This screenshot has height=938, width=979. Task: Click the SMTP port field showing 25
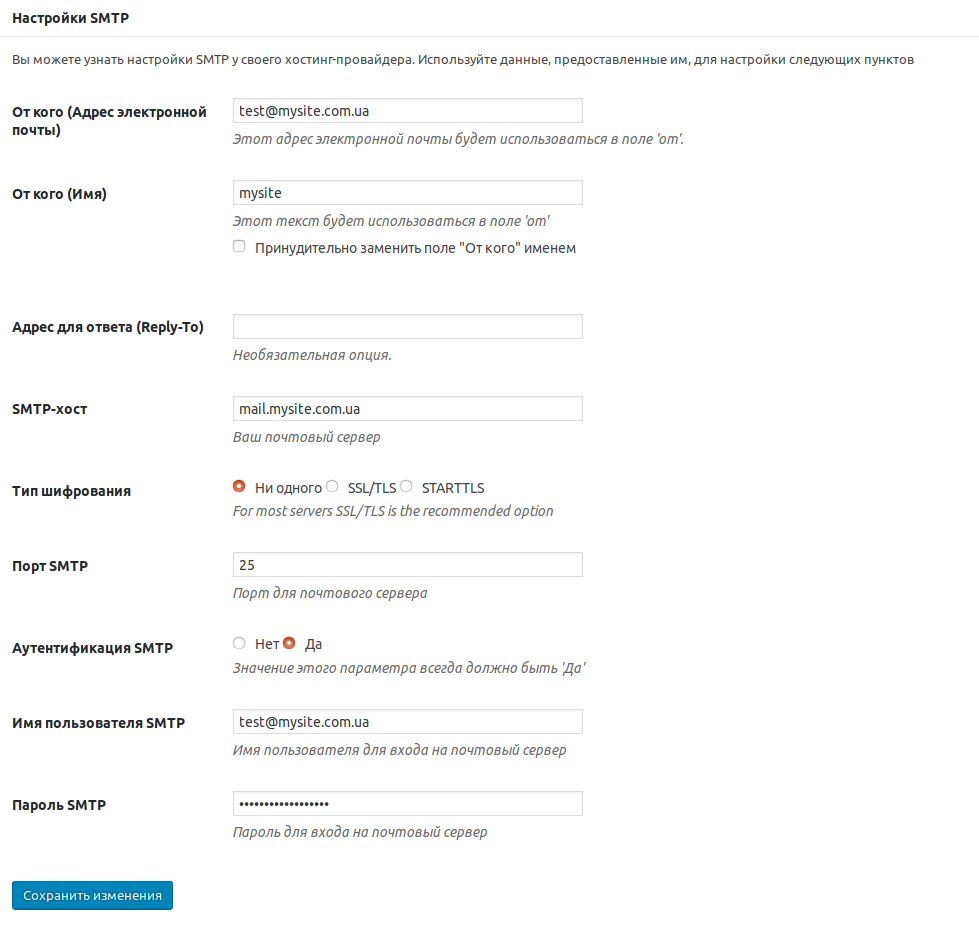click(408, 565)
